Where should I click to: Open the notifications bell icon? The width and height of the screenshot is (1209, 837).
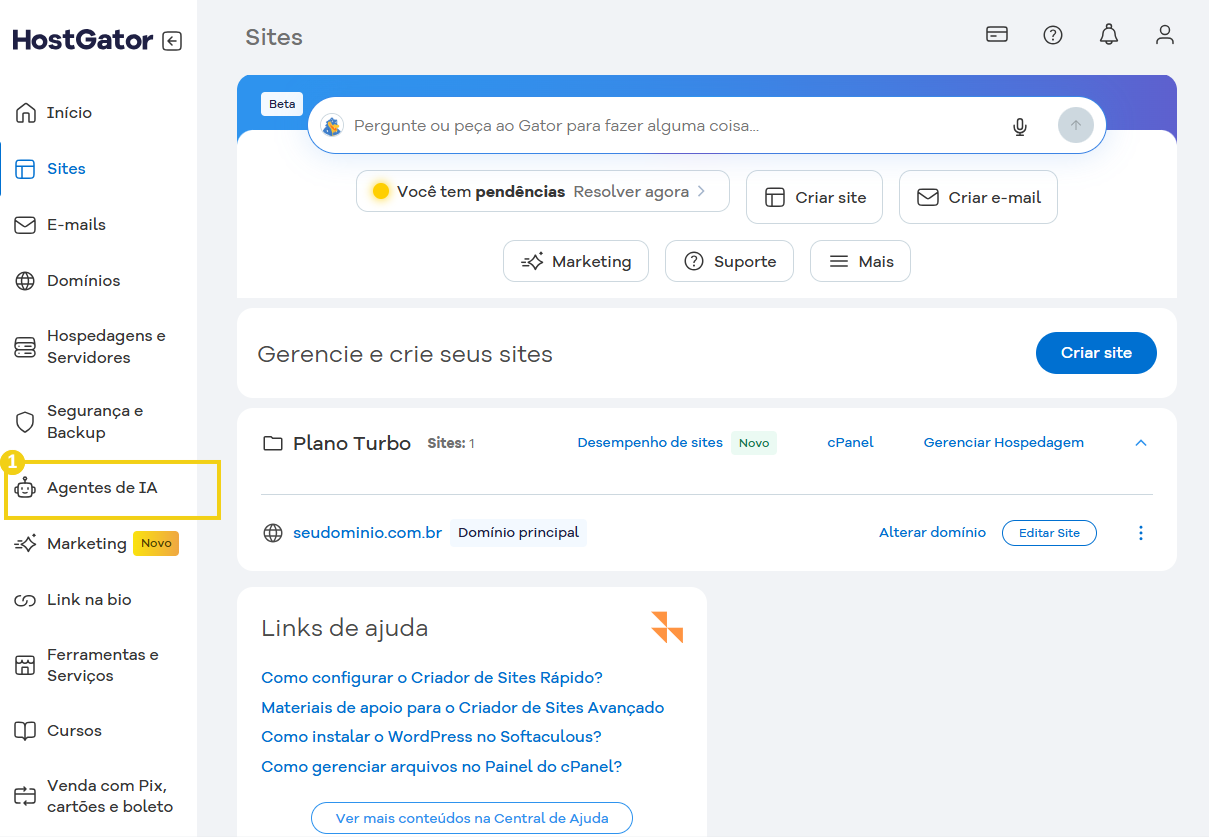tap(1108, 35)
